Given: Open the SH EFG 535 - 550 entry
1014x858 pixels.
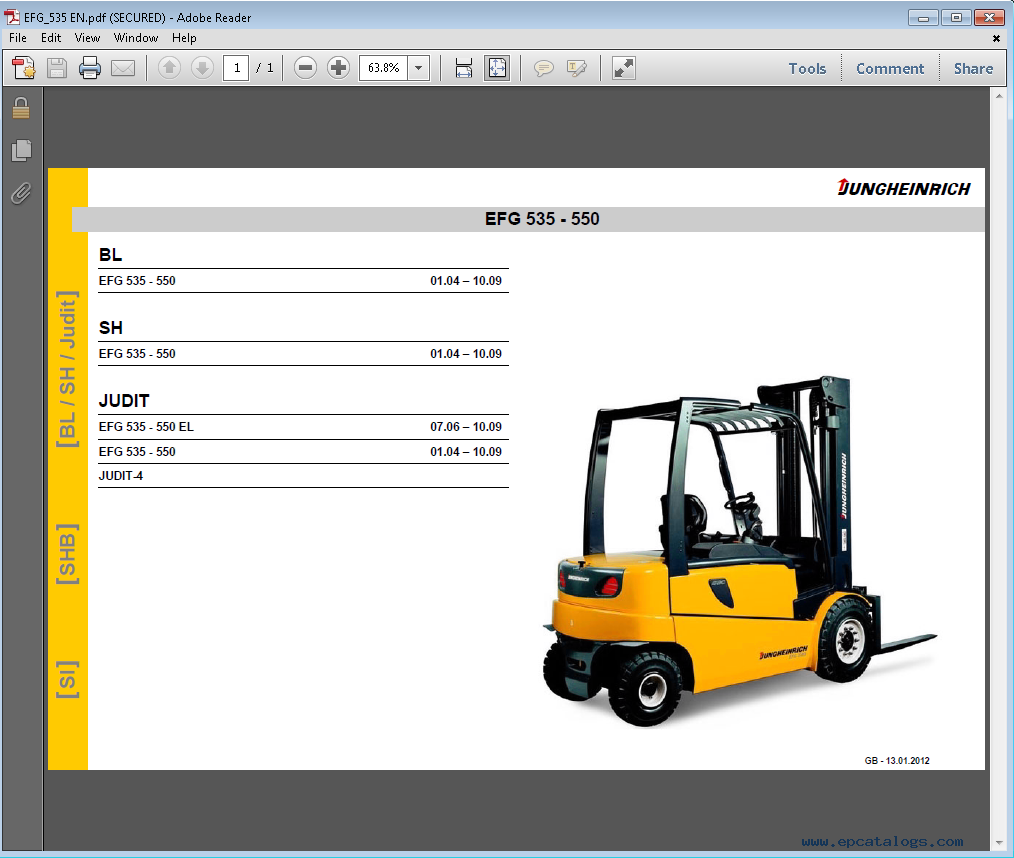Looking at the screenshot, I should coord(303,354).
